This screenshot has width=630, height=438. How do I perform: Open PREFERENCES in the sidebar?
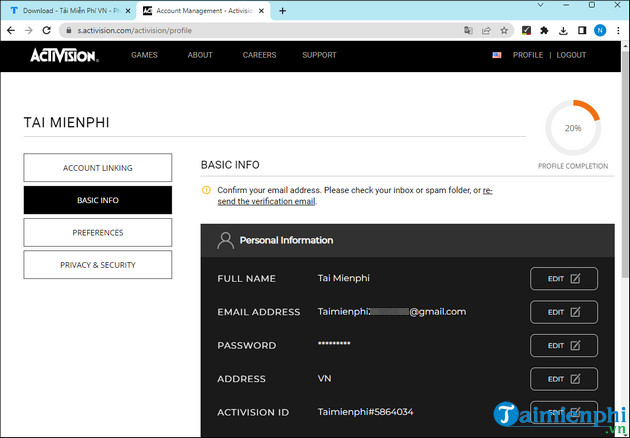point(98,233)
